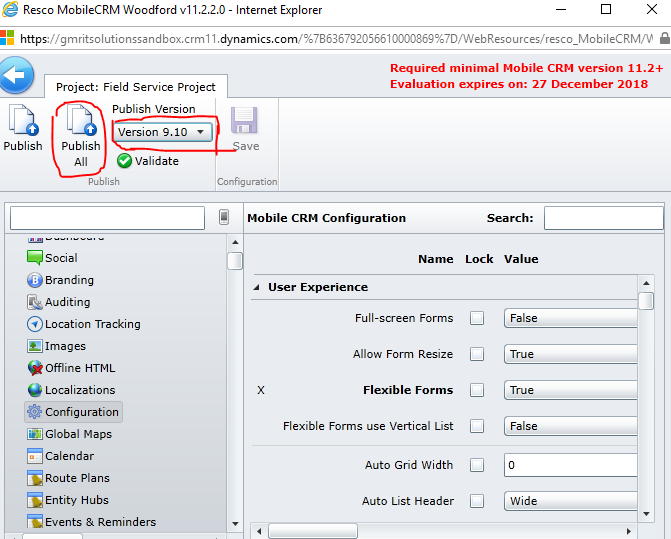This screenshot has width=671, height=539.
Task: Click settings horizontal scroll left arrow
Action: point(259,531)
